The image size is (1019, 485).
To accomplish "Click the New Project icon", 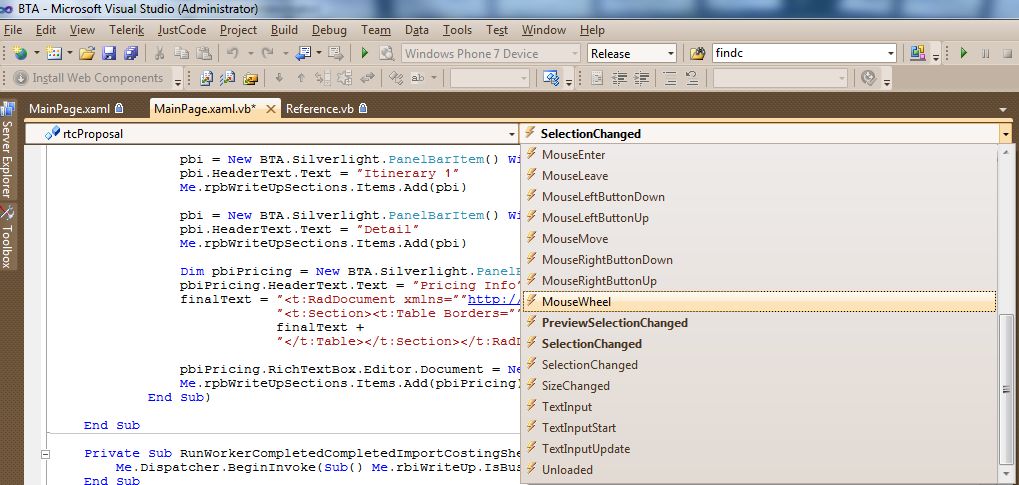I will tap(20, 53).
